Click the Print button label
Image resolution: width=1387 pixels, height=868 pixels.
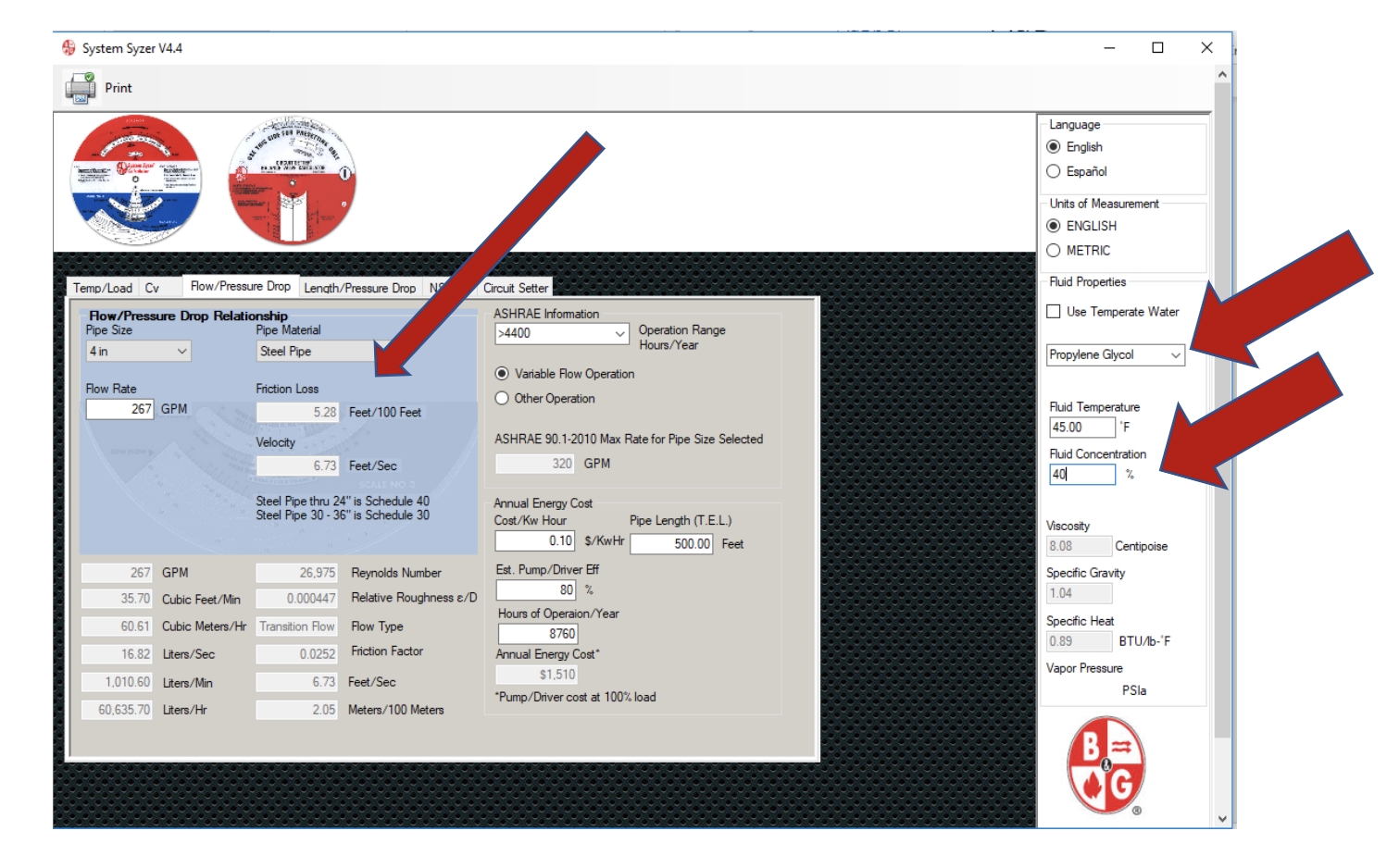tap(119, 88)
